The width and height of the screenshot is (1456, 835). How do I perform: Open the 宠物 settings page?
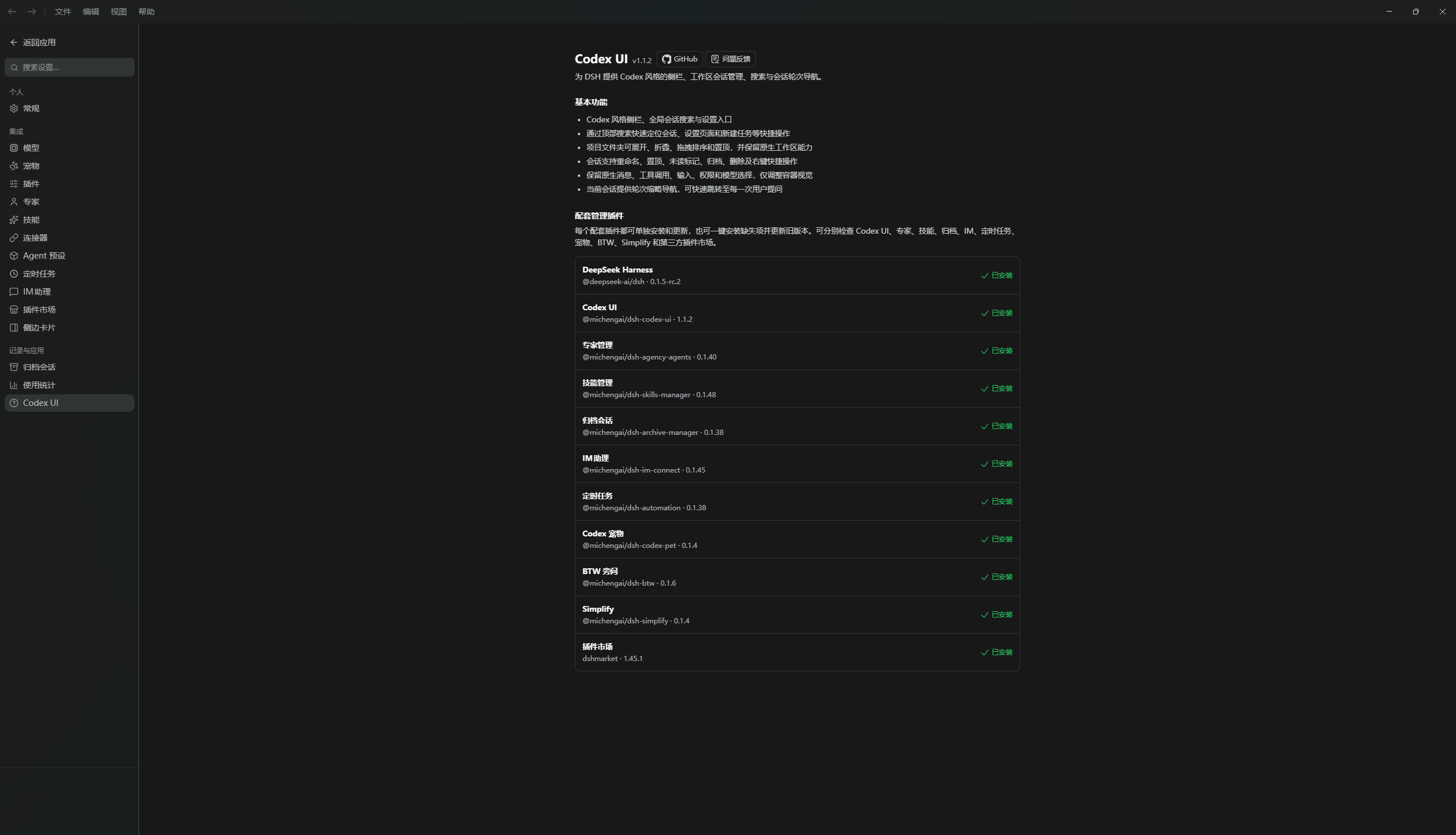point(70,166)
